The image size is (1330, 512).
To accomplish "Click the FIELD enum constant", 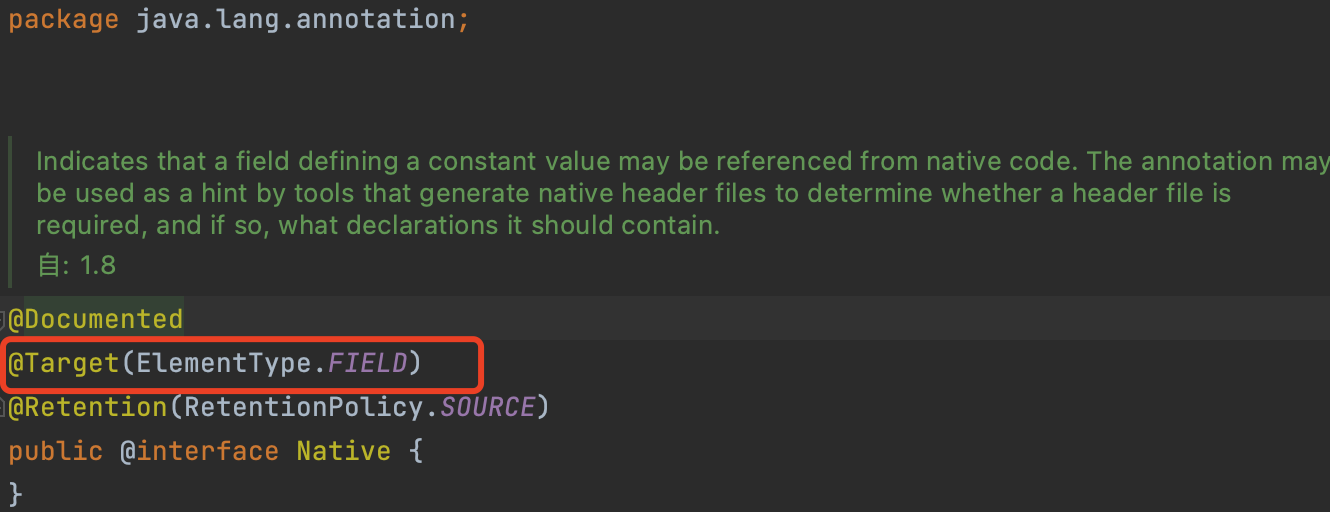I will tap(368, 363).
